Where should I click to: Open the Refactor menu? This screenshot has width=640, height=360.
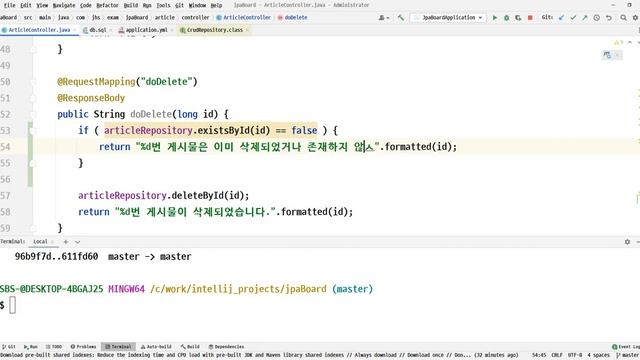tap(107, 5)
